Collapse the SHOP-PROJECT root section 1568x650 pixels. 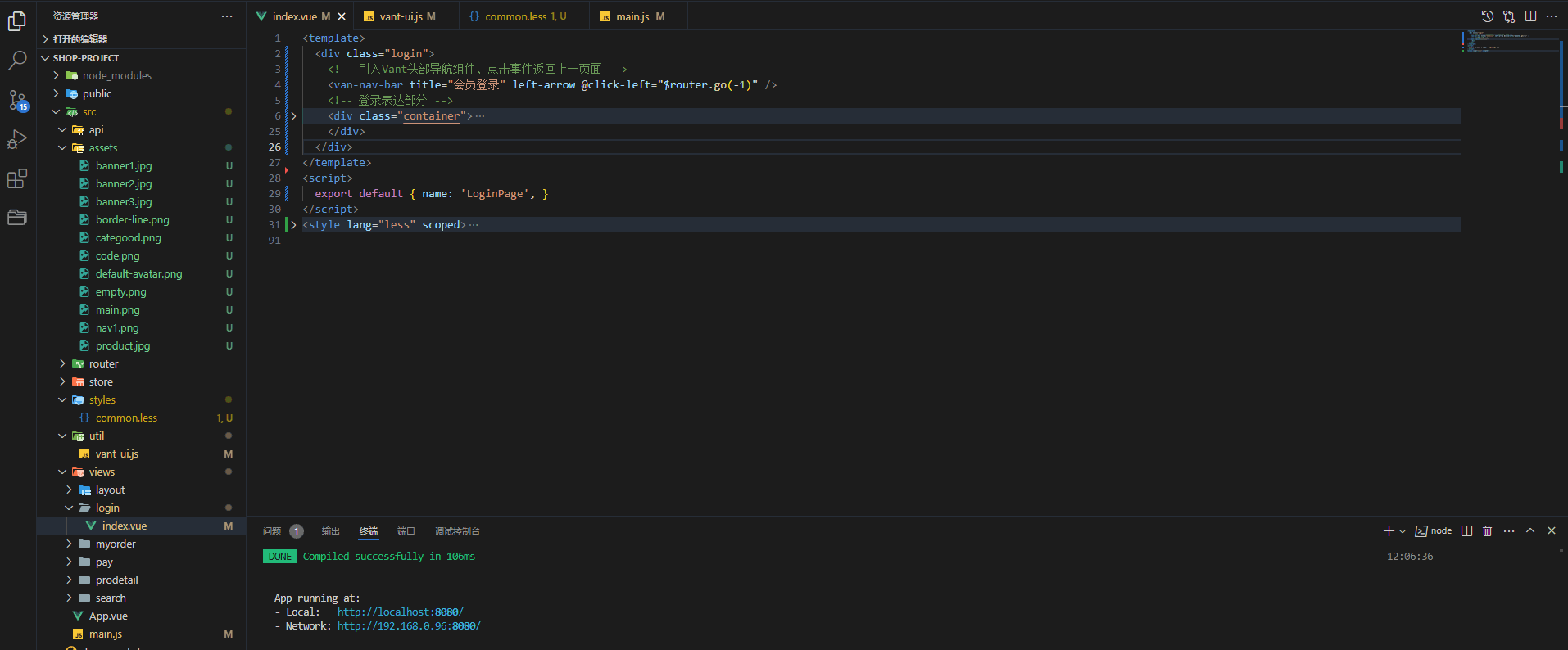pyautogui.click(x=141, y=58)
